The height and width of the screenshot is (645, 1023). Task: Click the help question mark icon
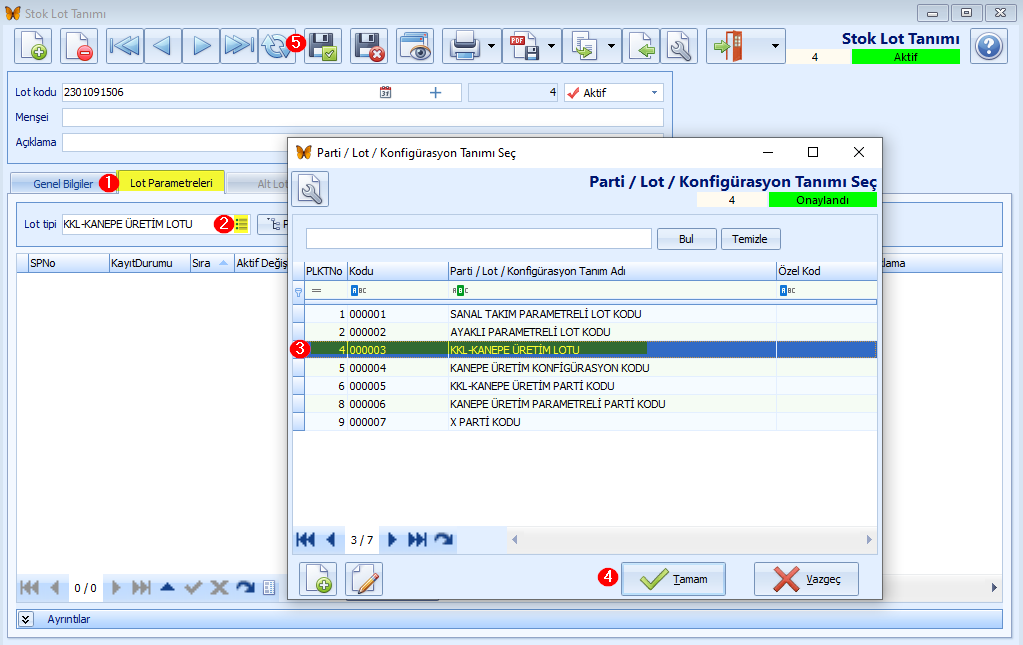[x=988, y=46]
